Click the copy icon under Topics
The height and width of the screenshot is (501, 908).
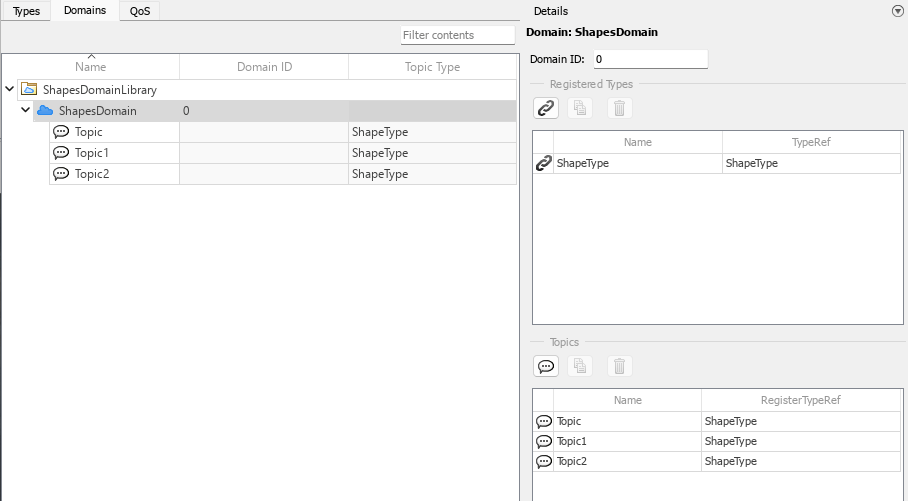[x=580, y=366]
